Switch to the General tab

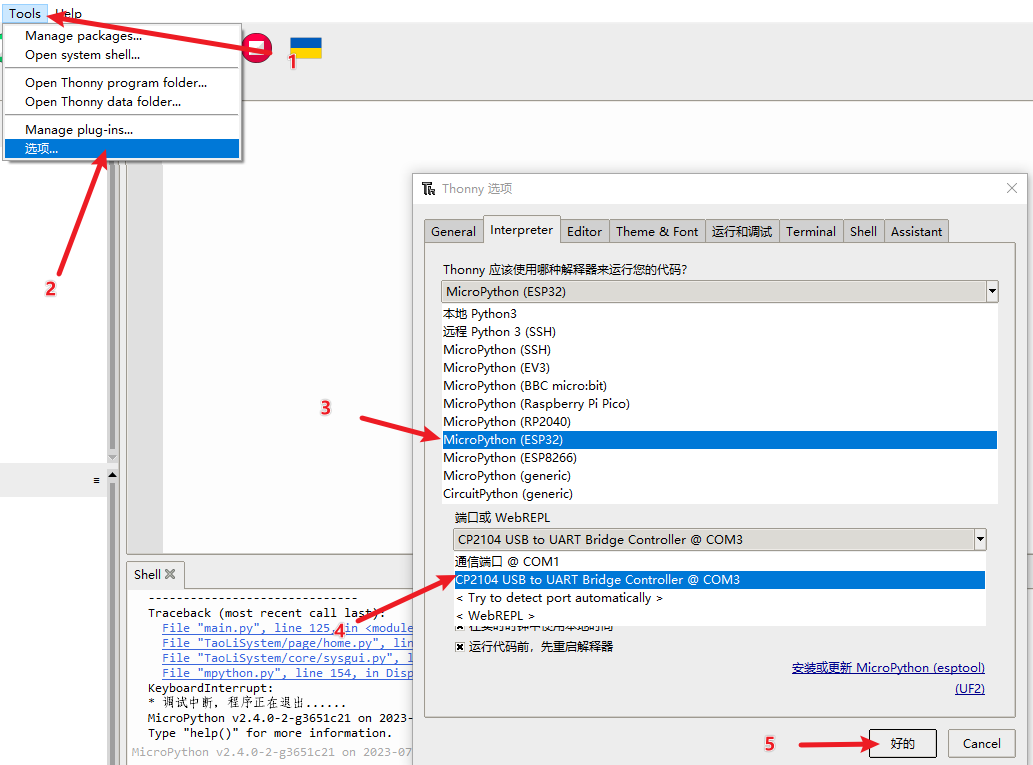click(x=453, y=231)
